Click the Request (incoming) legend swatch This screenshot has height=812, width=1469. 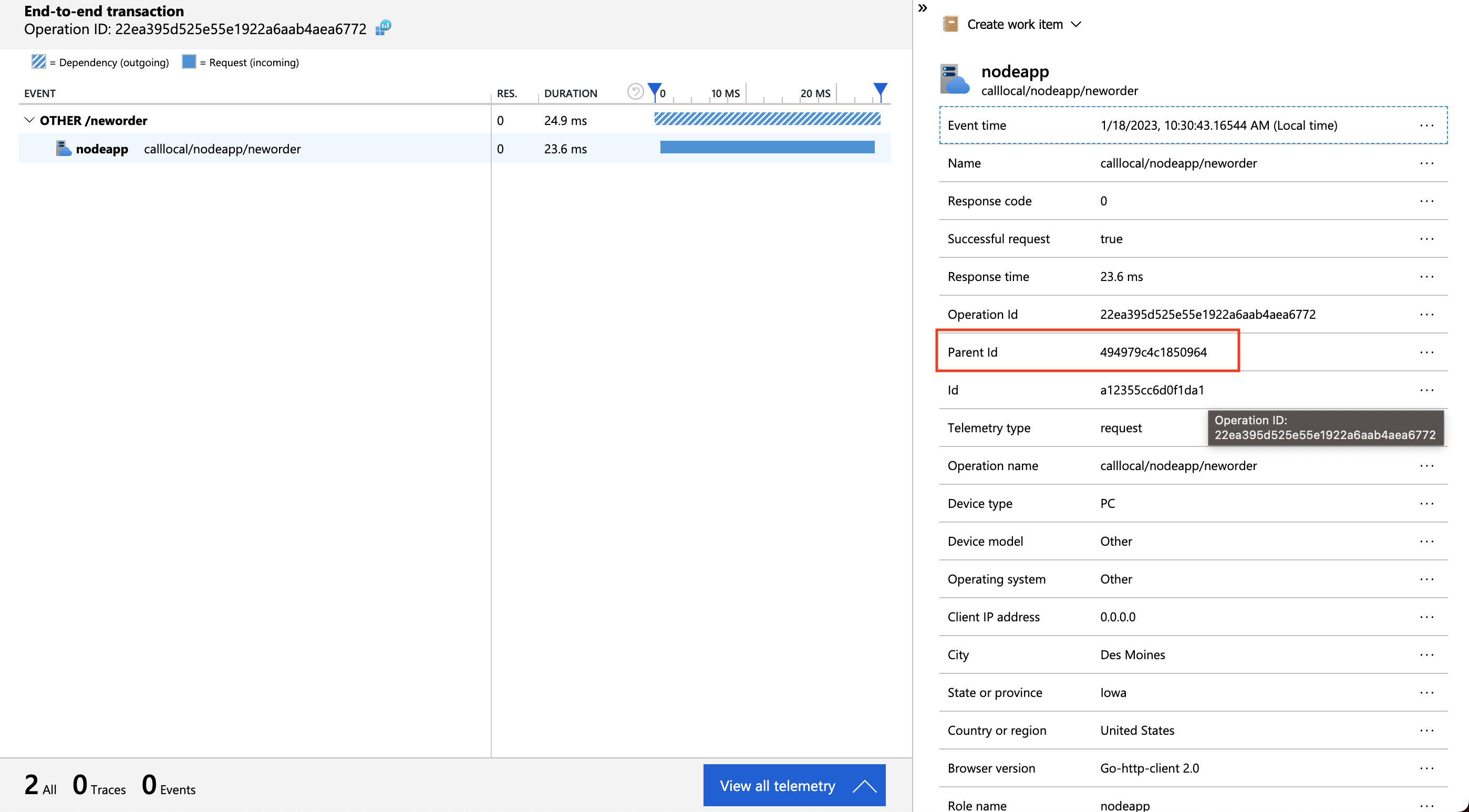click(188, 61)
